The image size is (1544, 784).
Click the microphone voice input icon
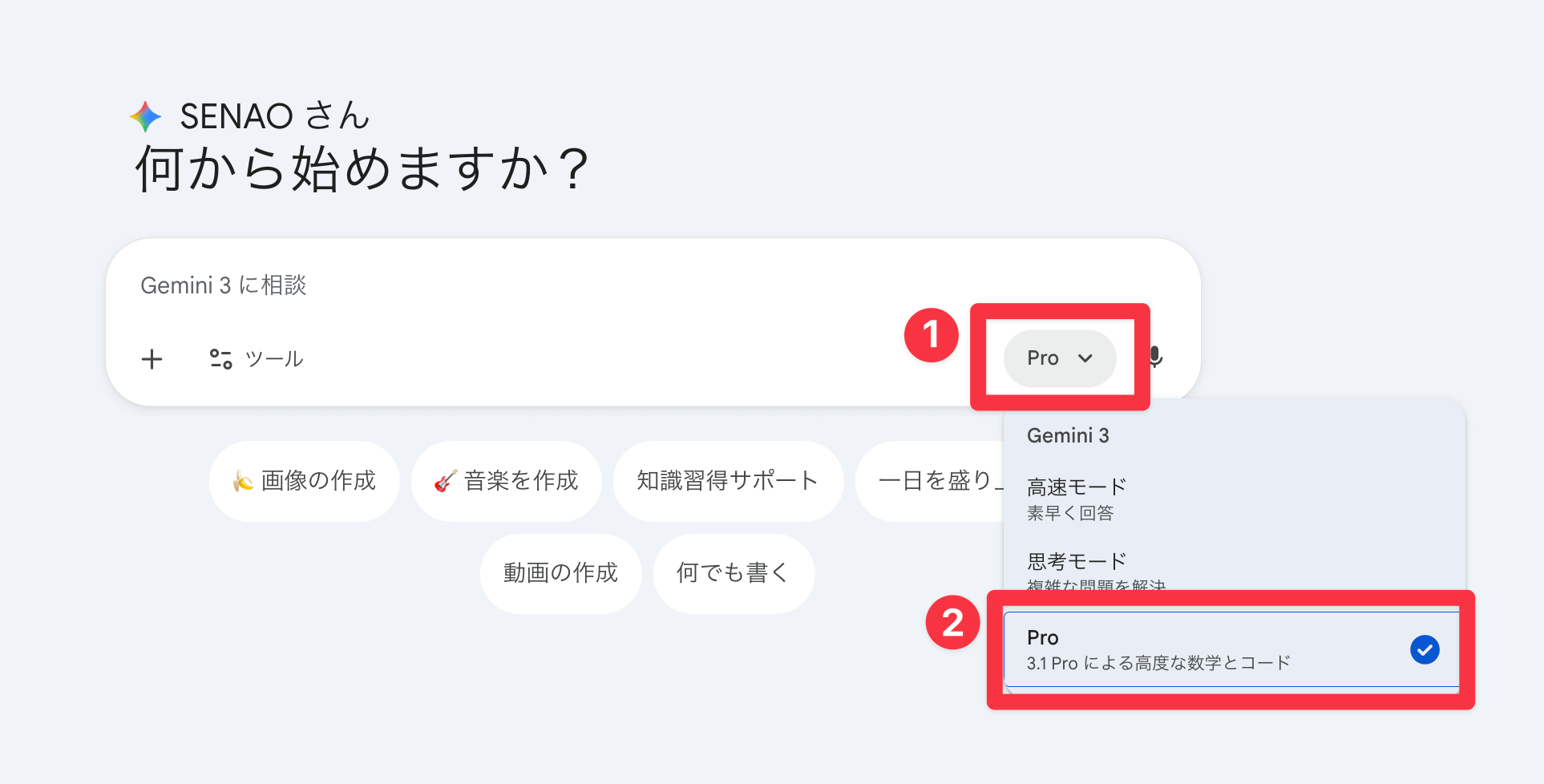point(1156,357)
